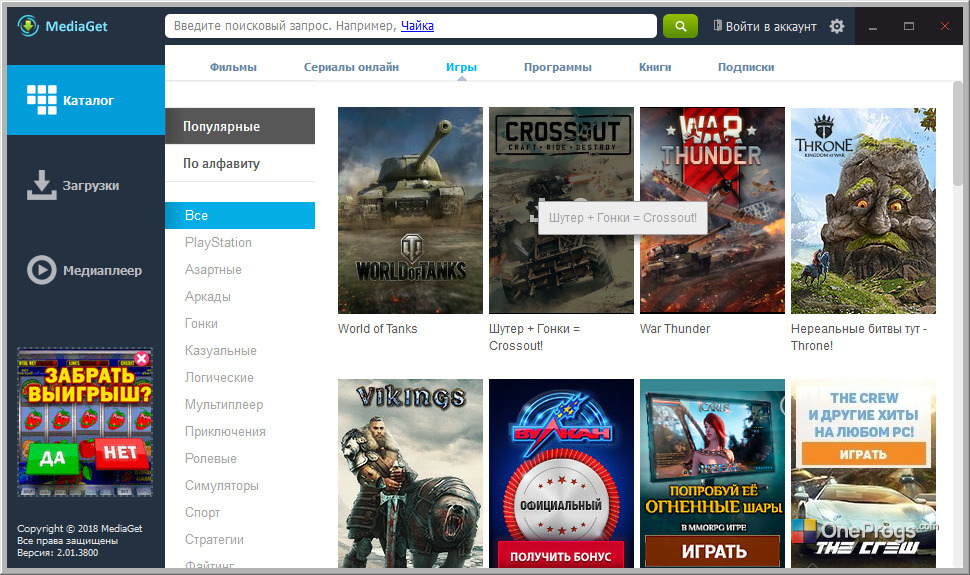Image resolution: width=970 pixels, height=575 pixels.
Task: Click the green search magnifier button
Action: [680, 26]
